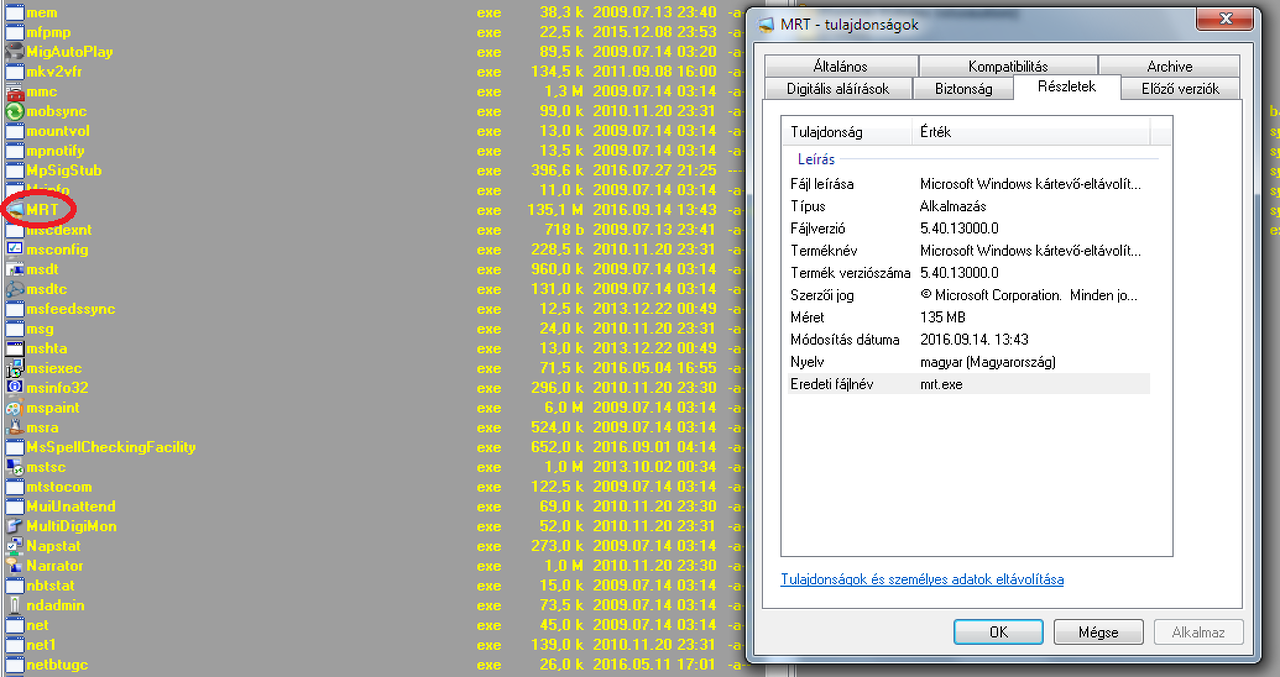Click the msdtc file icon
1280x677 pixels.
(x=14, y=289)
